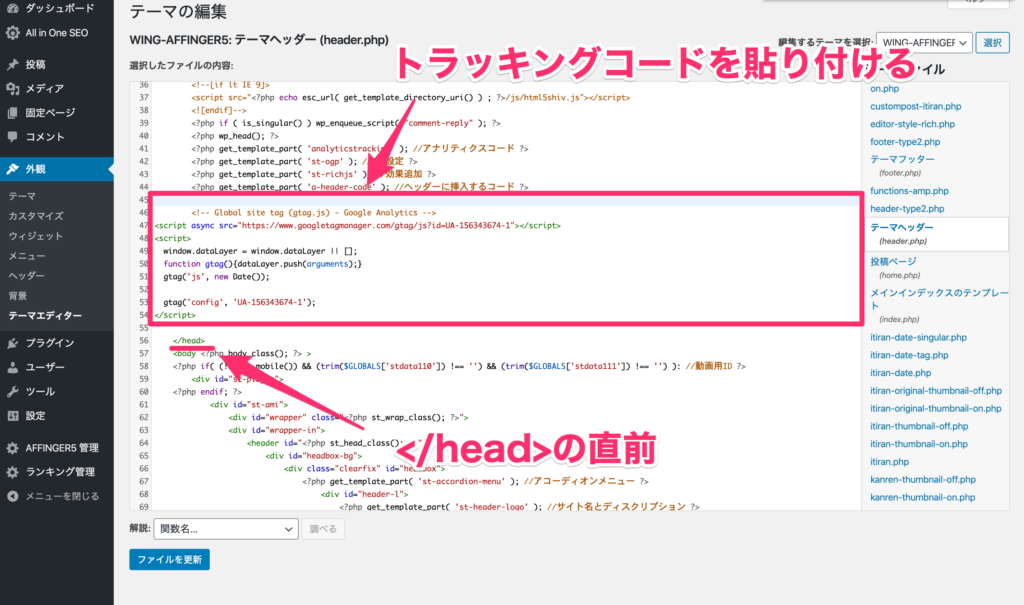Image resolution: width=1024 pixels, height=605 pixels.
Task: Click the Dashboard gauge icon in sidebar
Action: click(12, 8)
